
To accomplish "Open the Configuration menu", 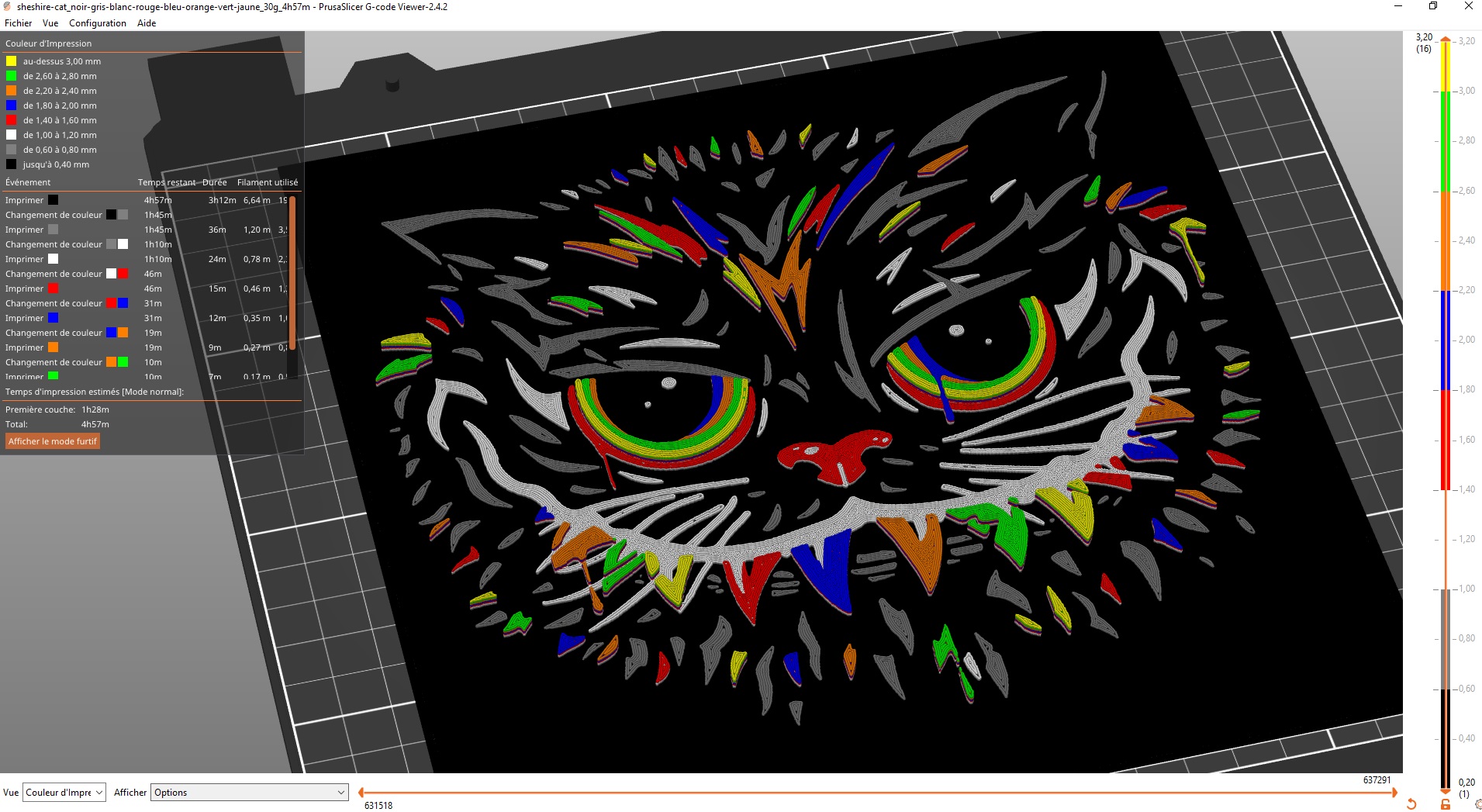I will [x=98, y=23].
